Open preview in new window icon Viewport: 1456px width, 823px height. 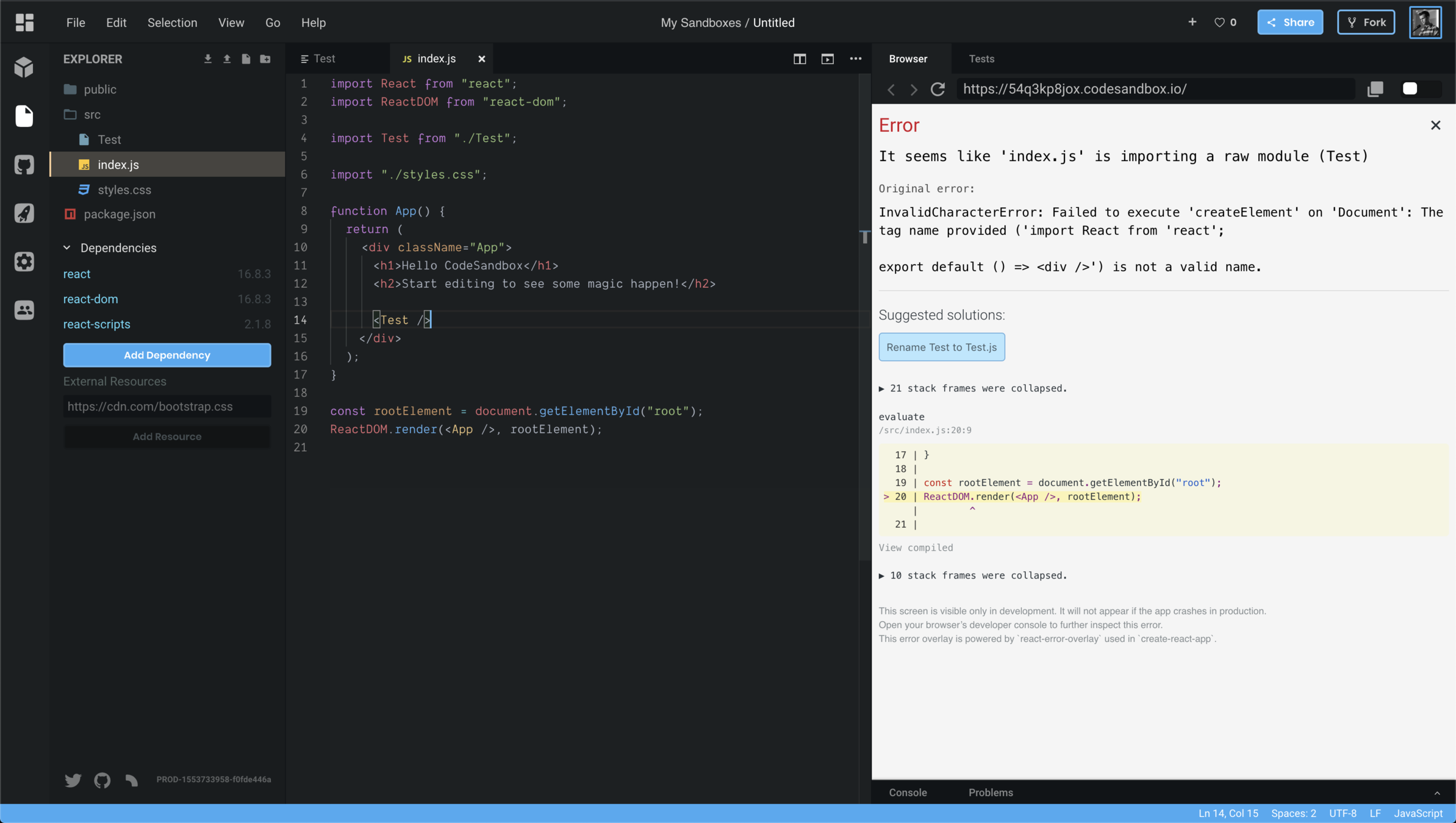tap(1375, 89)
